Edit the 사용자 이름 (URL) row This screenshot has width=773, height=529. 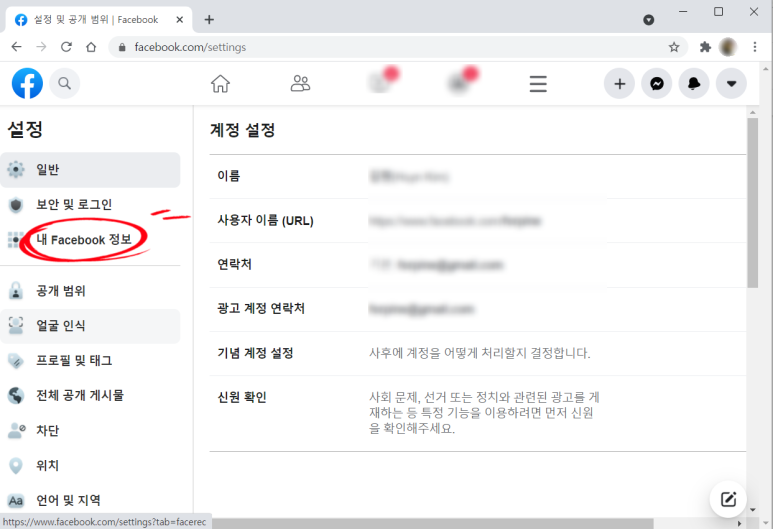coord(478,221)
